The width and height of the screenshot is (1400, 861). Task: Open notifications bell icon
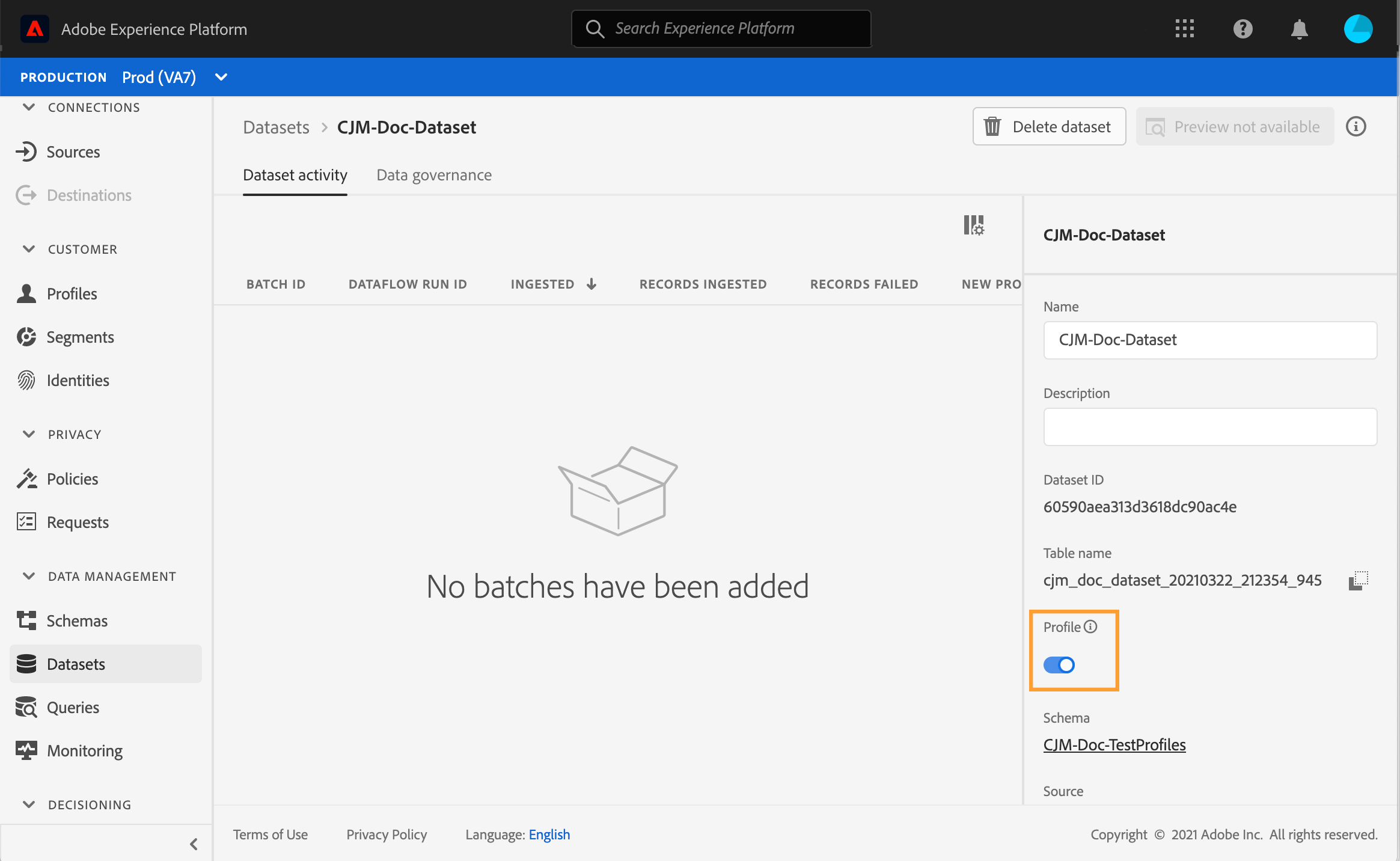pos(1299,28)
